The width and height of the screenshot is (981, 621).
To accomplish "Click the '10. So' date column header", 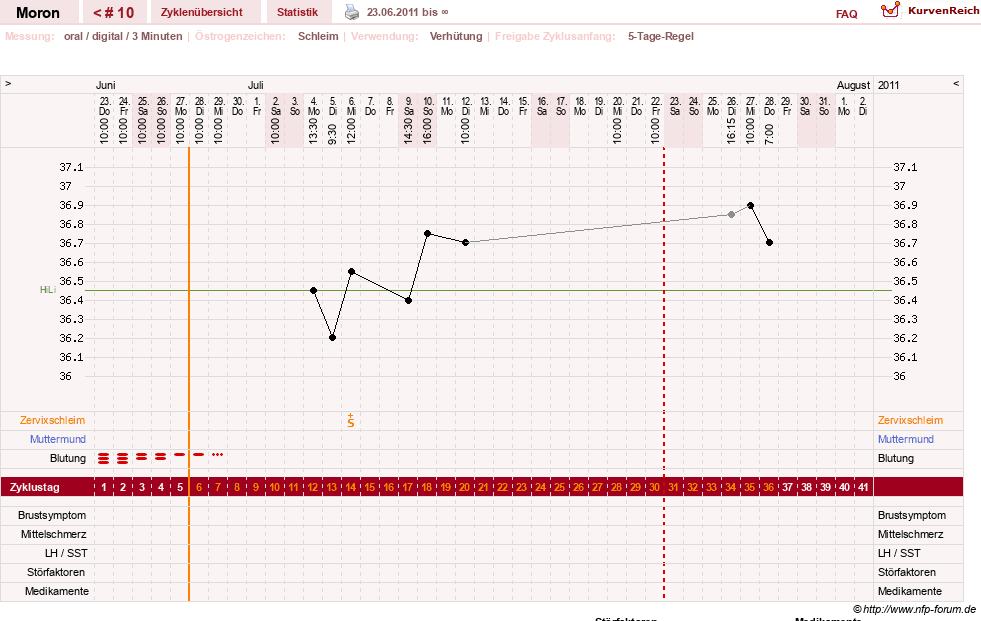I will 428,106.
